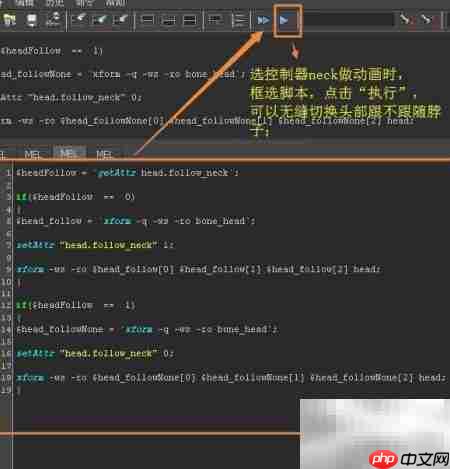Click in the toolbar search field
Screen dimensions: 450x469
point(348,19)
